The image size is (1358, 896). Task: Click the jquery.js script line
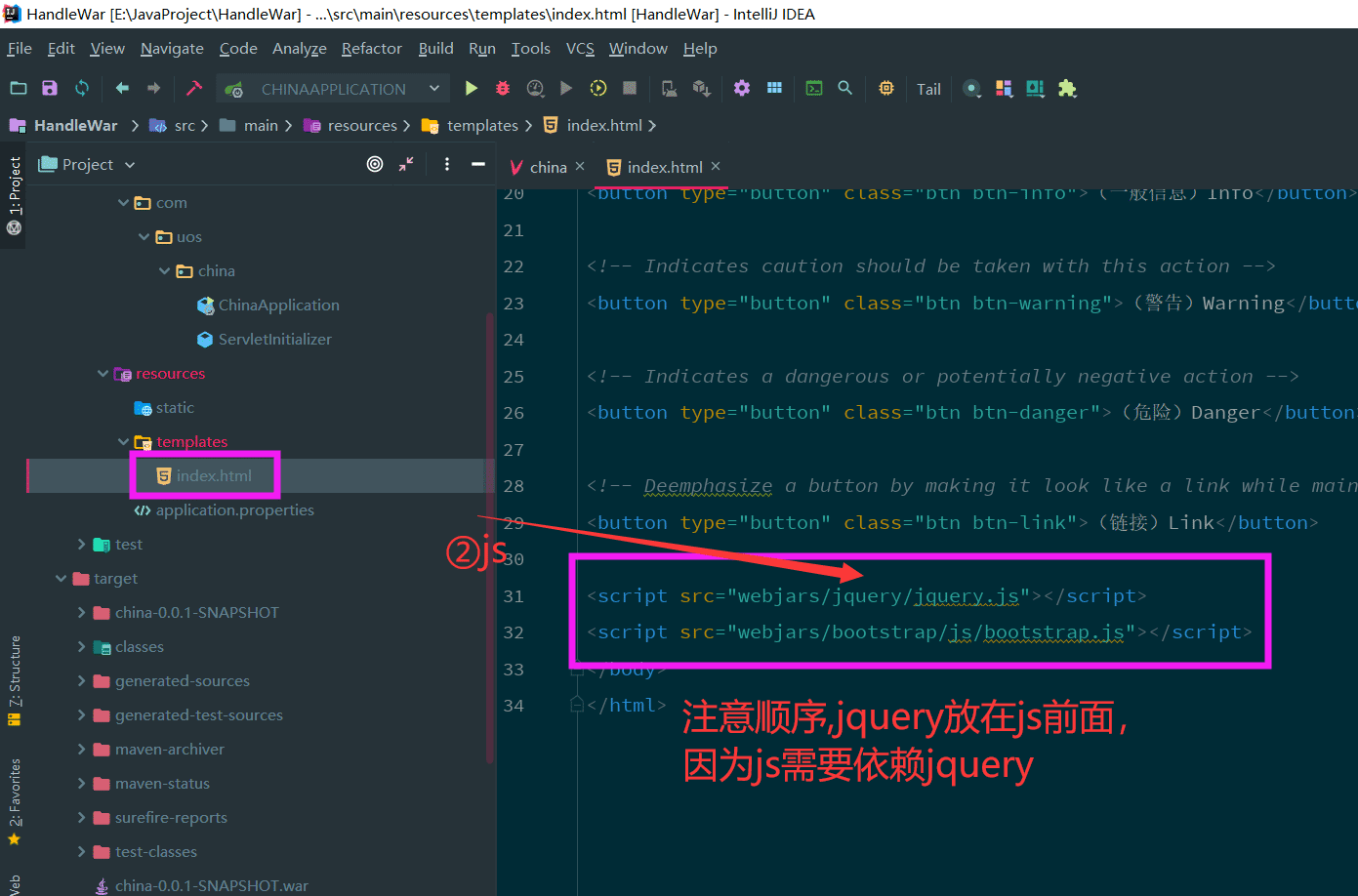[x=867, y=596]
